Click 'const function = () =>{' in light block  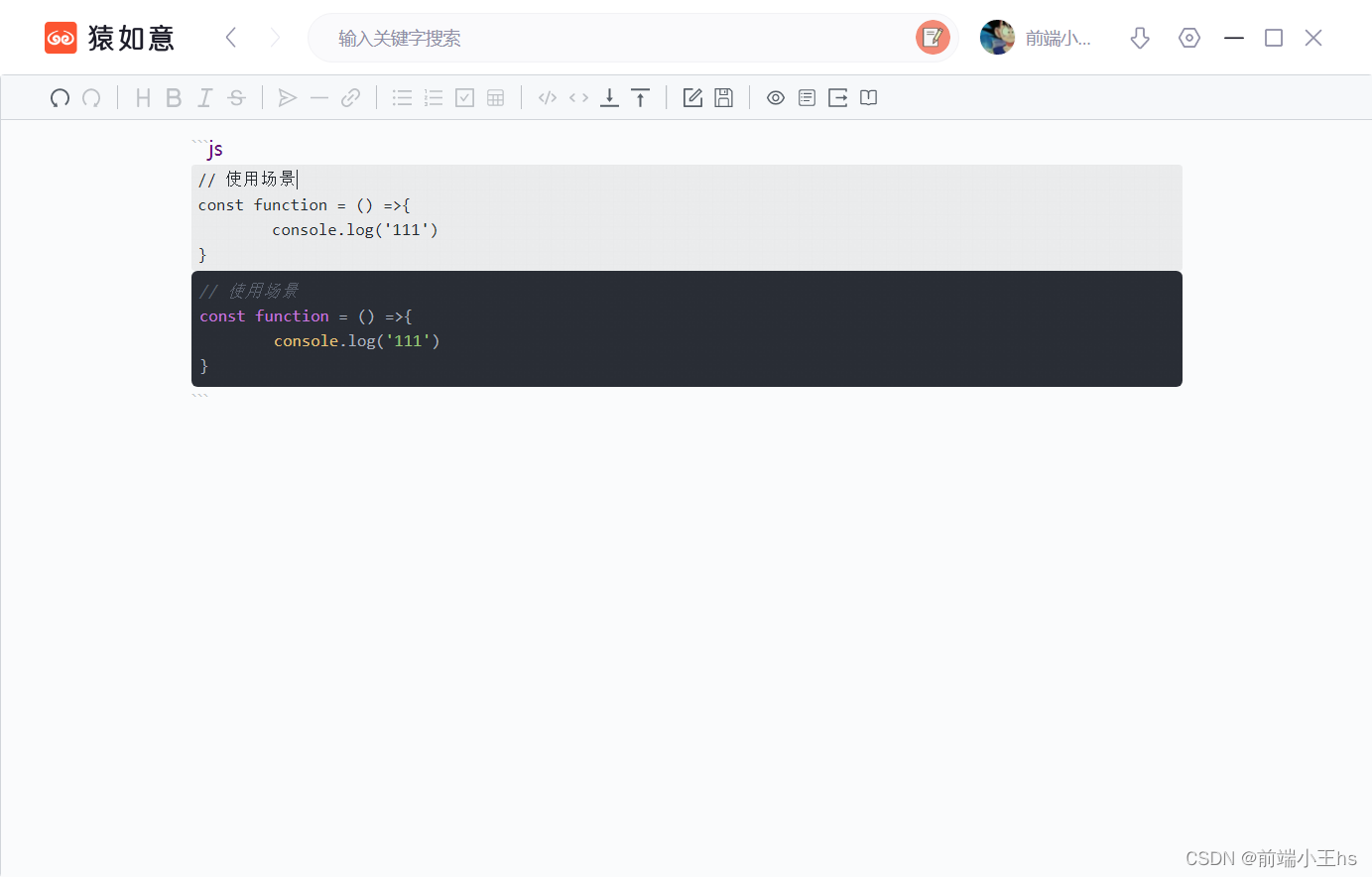click(305, 205)
